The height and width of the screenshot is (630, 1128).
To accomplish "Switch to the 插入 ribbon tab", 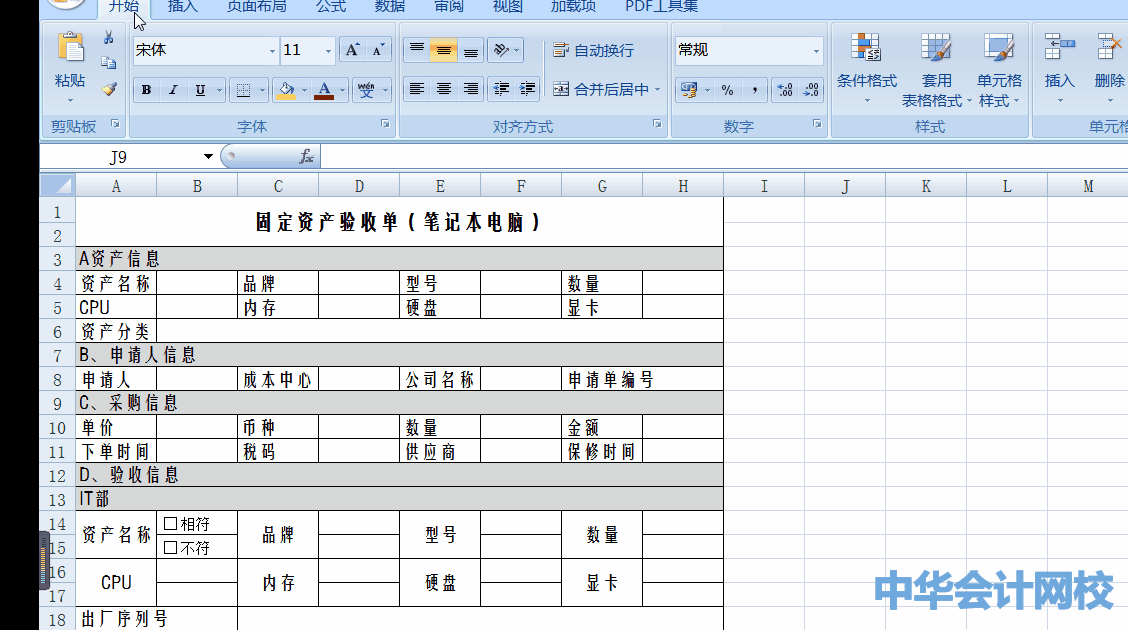I will tap(183, 7).
